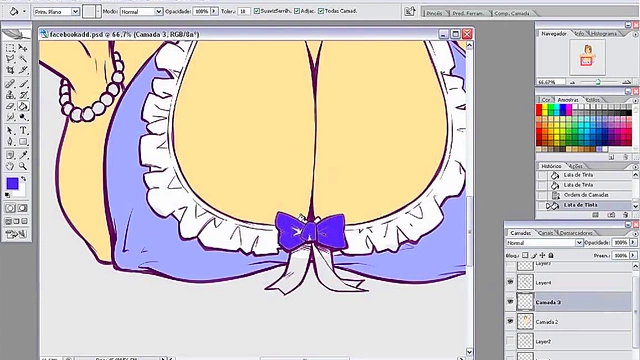Select the Paint Bucket tool in toolbox
Viewport: 640px width, 360px height.
click(x=23, y=106)
